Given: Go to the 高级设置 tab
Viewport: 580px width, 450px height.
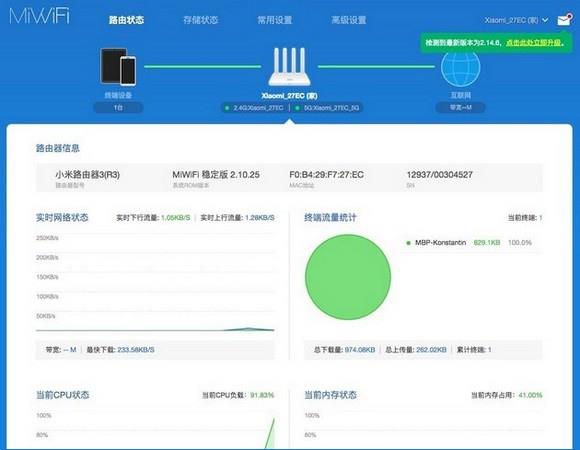Looking at the screenshot, I should click(348, 20).
